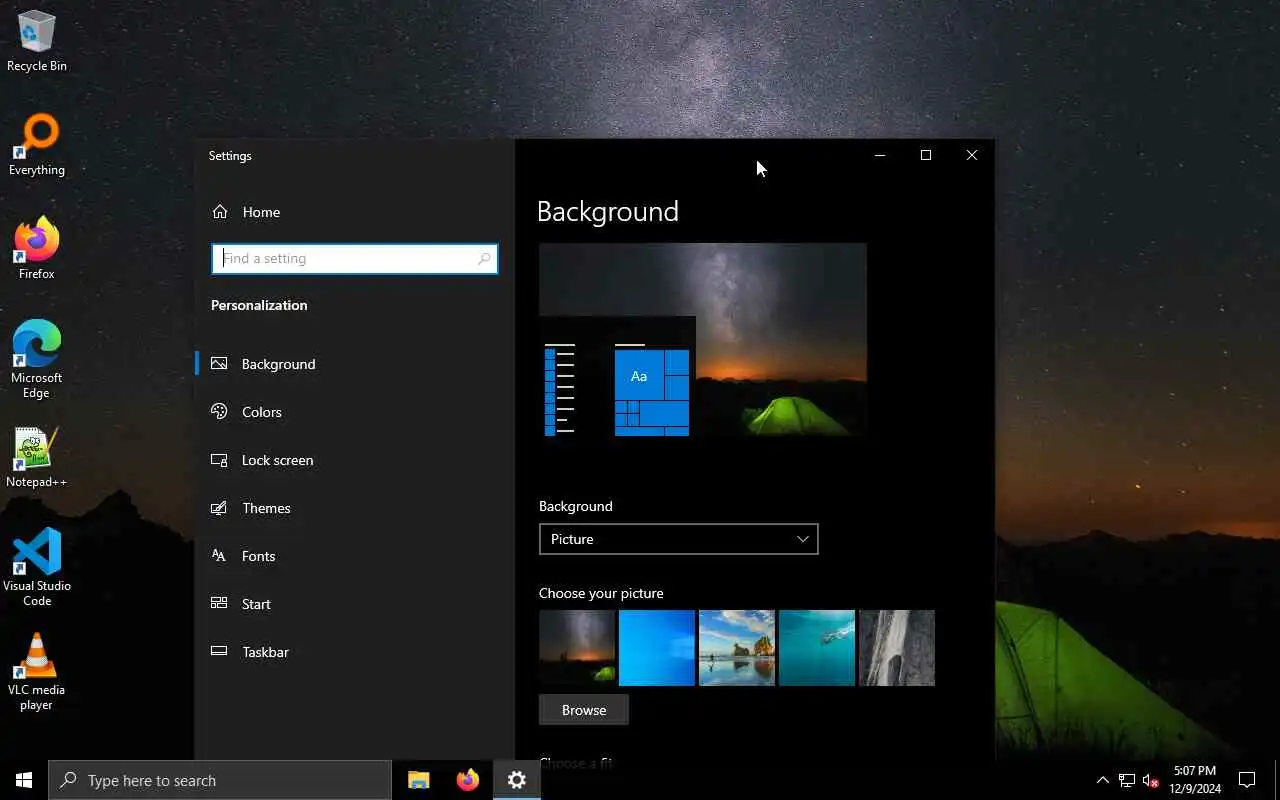This screenshot has width=1280, height=800.
Task: Choose the beach rock formation picture thumbnail
Action: click(x=737, y=648)
